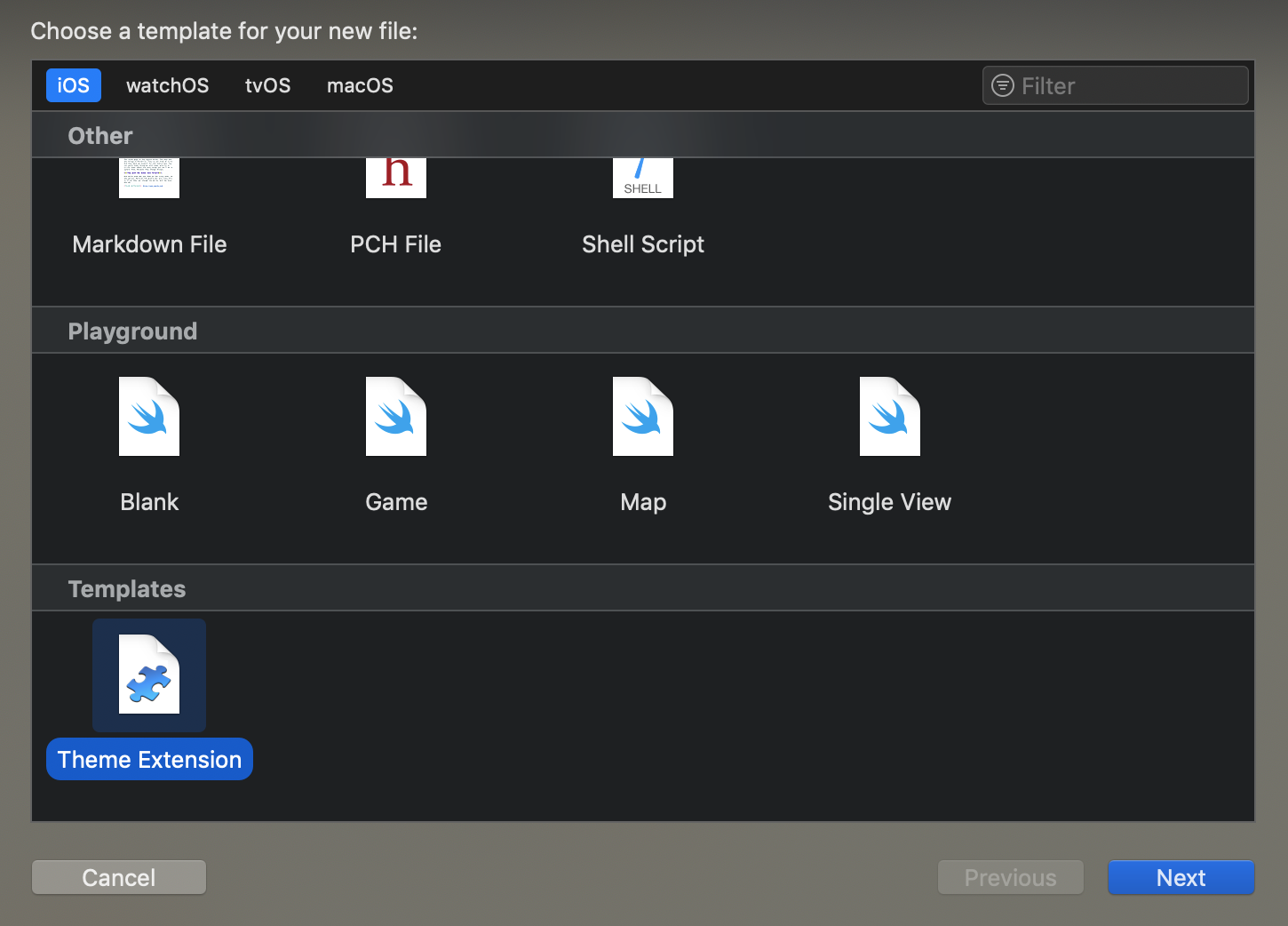The height and width of the screenshot is (926, 1288).
Task: Click the Next button
Action: pos(1181,877)
